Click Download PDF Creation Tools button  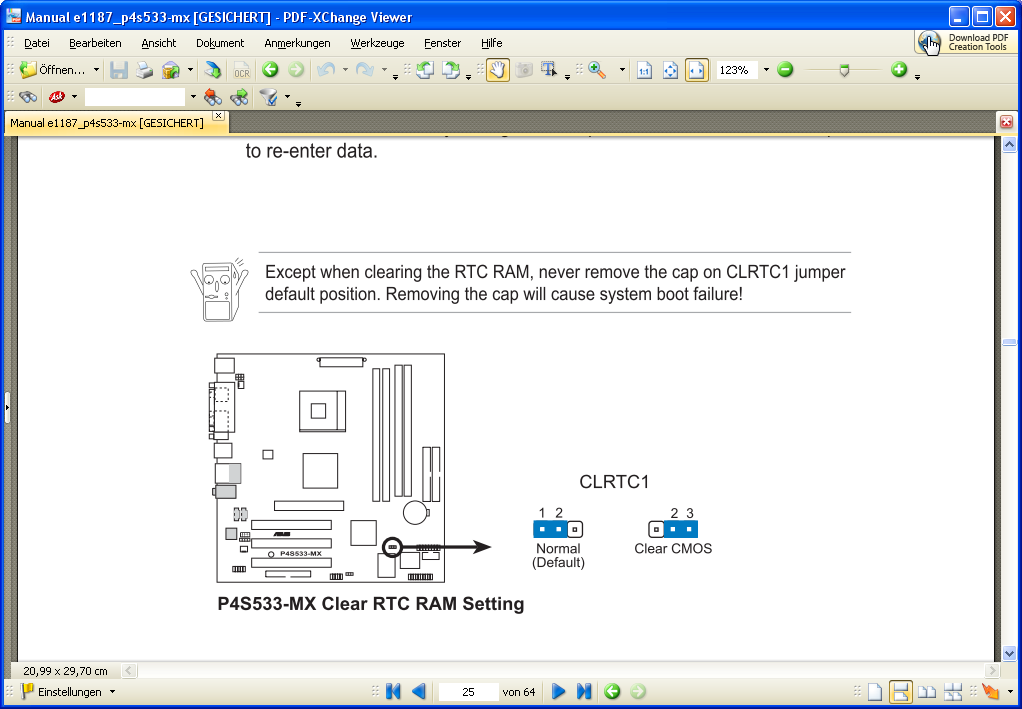(966, 42)
